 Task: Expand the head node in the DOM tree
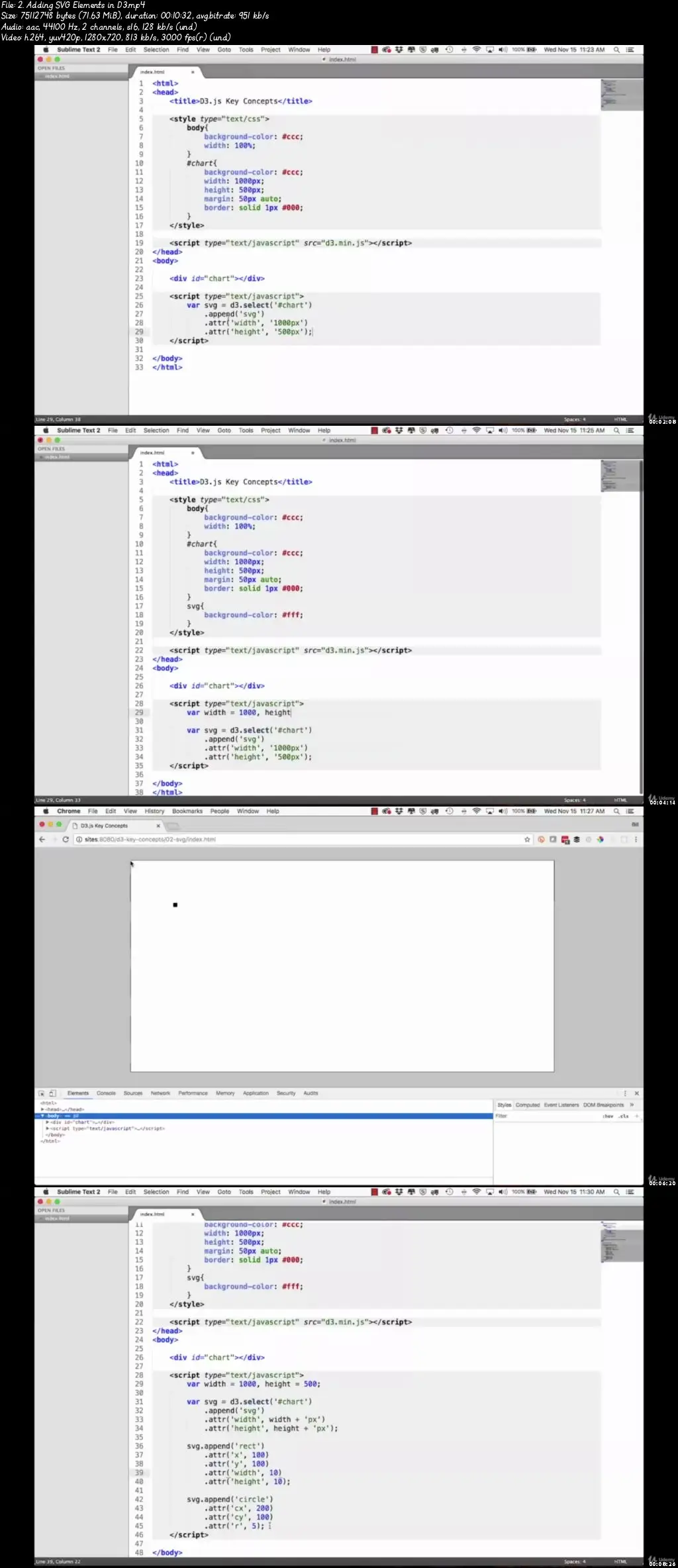(x=42, y=1109)
